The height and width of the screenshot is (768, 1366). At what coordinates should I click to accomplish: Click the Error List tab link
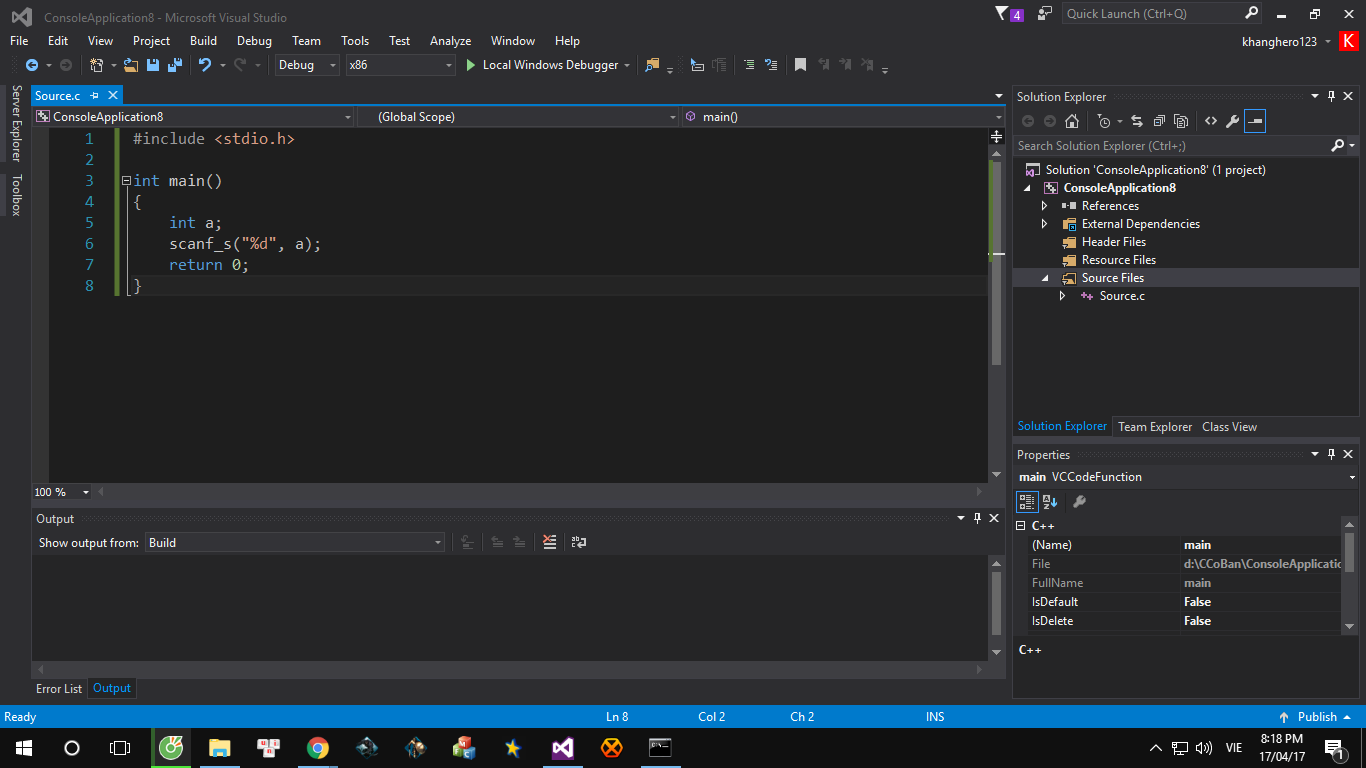tap(58, 688)
